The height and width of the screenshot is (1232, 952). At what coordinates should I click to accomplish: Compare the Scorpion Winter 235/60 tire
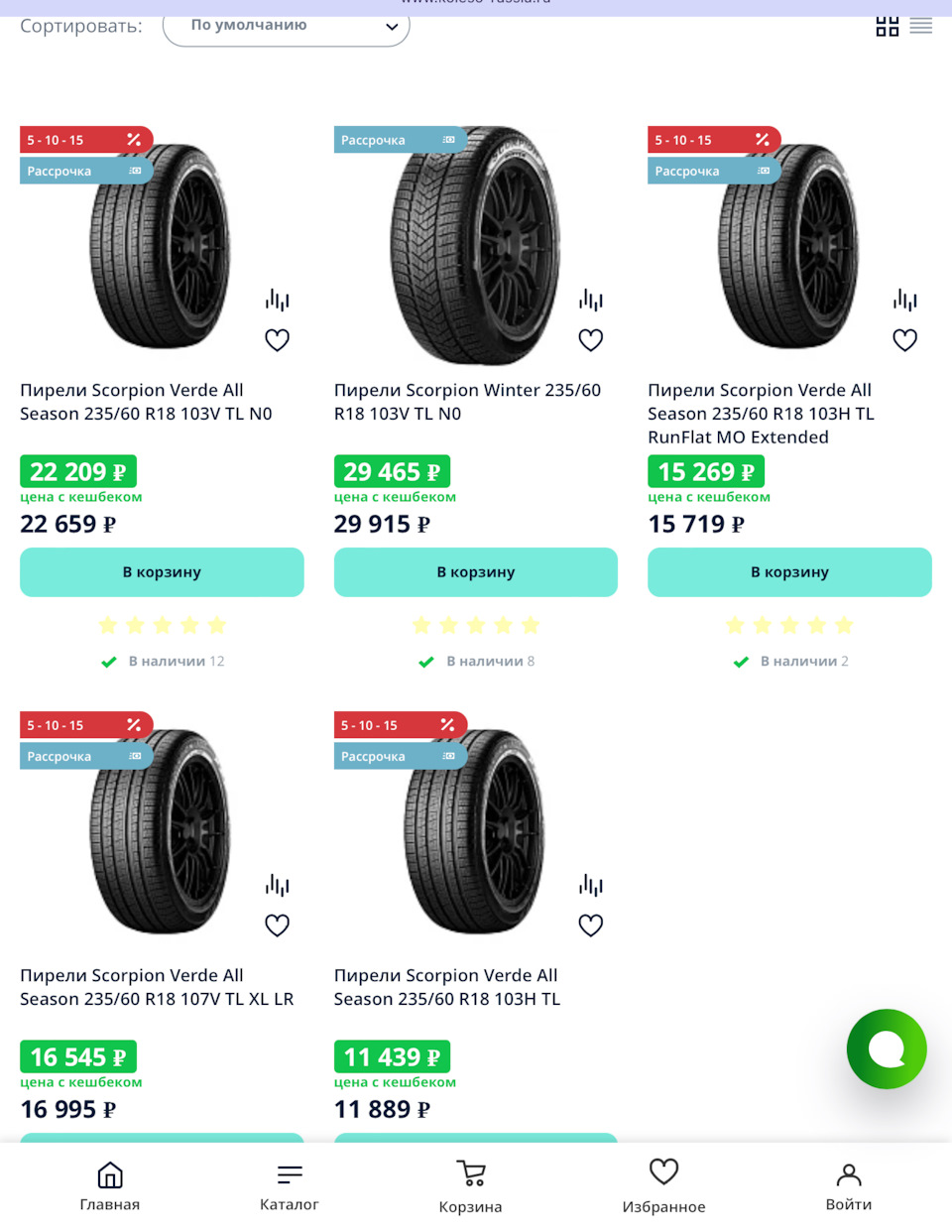point(591,299)
